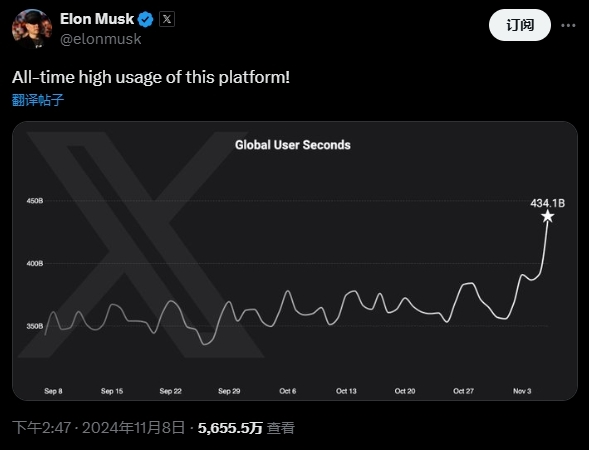Open the Global User Seconds chart image
The image size is (589, 450).
pos(294,261)
